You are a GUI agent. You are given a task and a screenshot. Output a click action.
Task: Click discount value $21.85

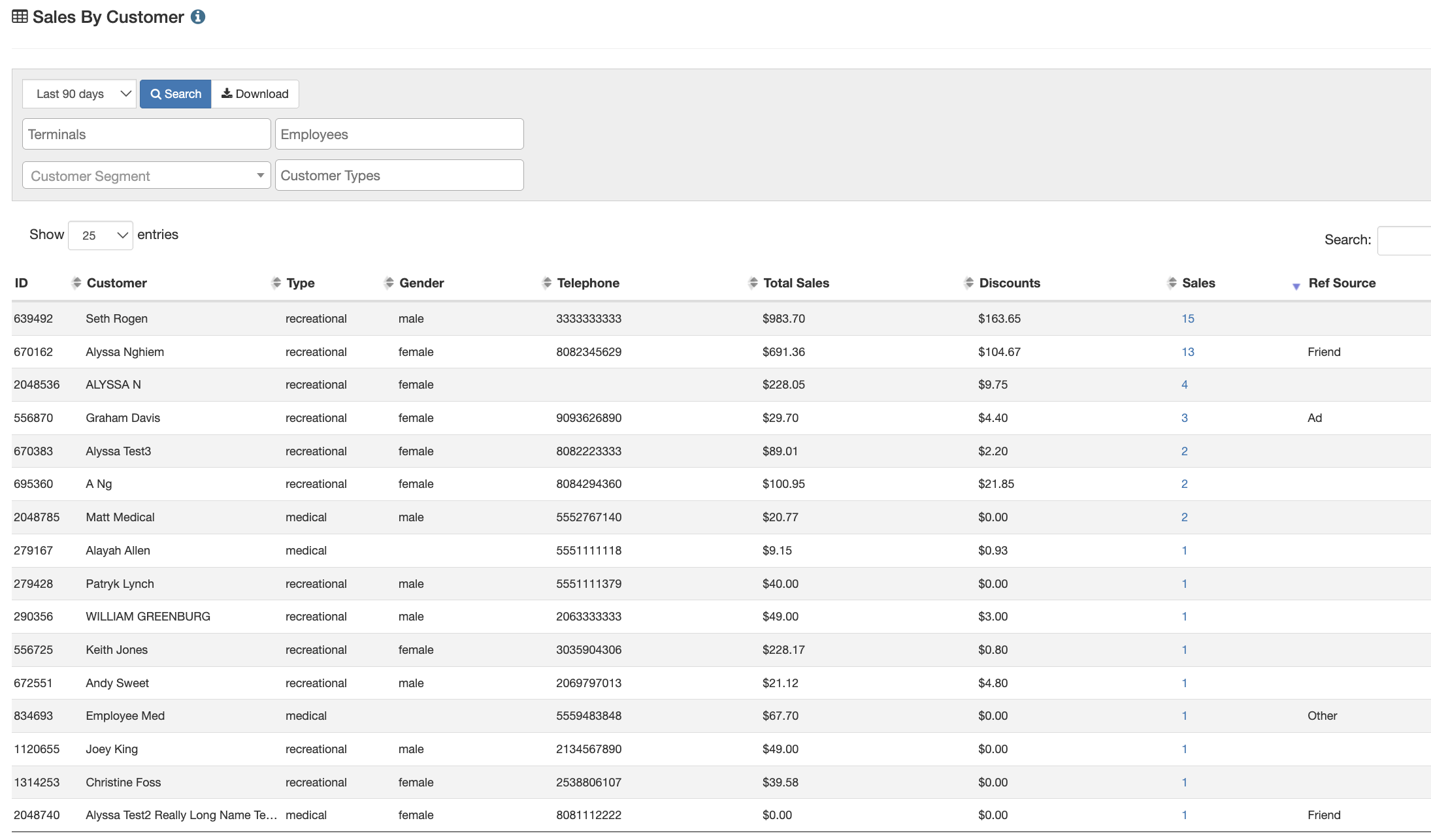pyautogui.click(x=996, y=484)
